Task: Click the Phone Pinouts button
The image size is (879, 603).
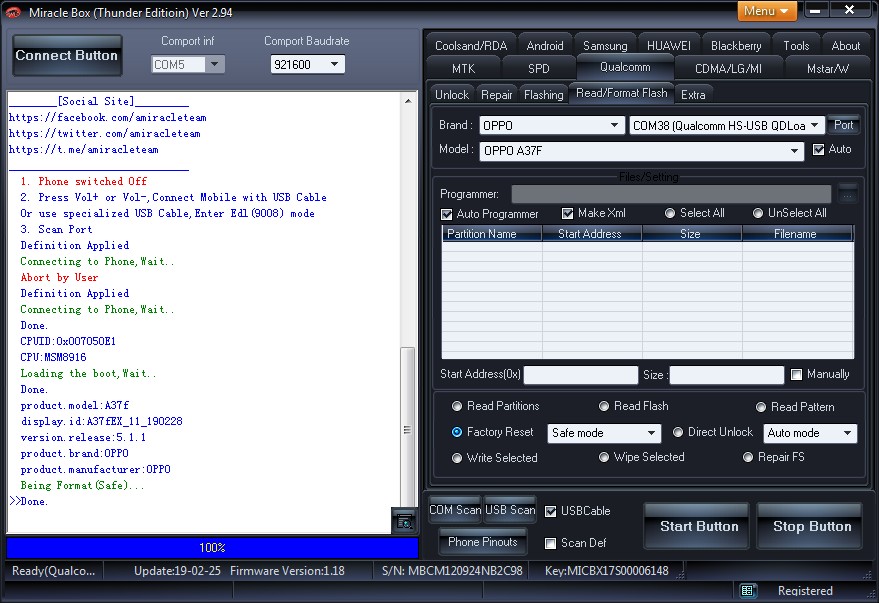Action: (x=483, y=542)
